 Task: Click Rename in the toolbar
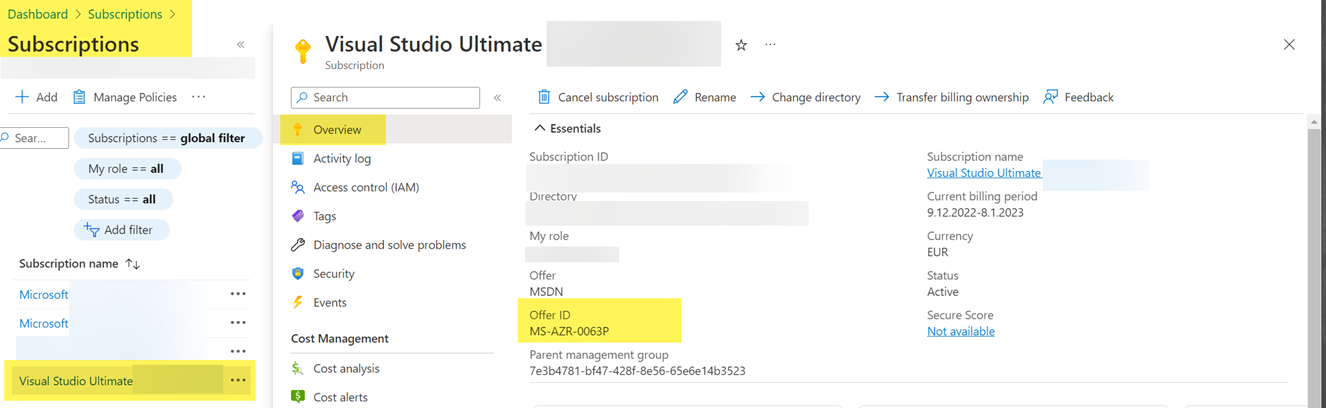(705, 97)
